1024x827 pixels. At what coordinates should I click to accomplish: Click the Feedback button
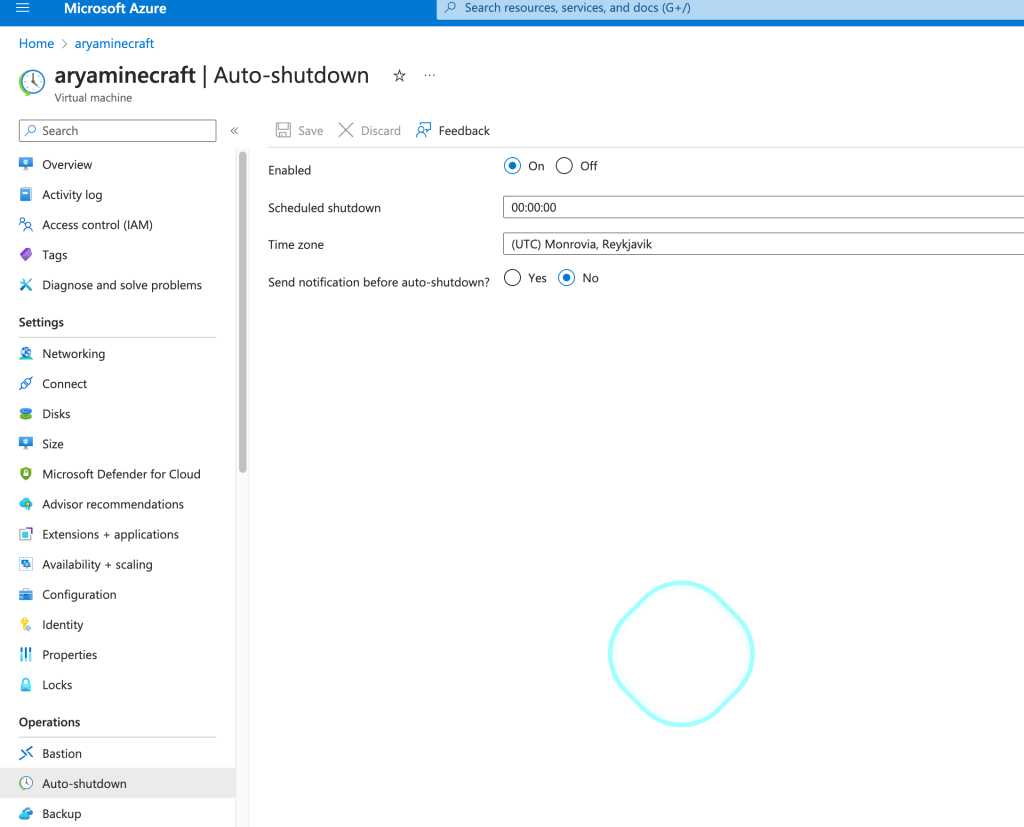click(453, 130)
